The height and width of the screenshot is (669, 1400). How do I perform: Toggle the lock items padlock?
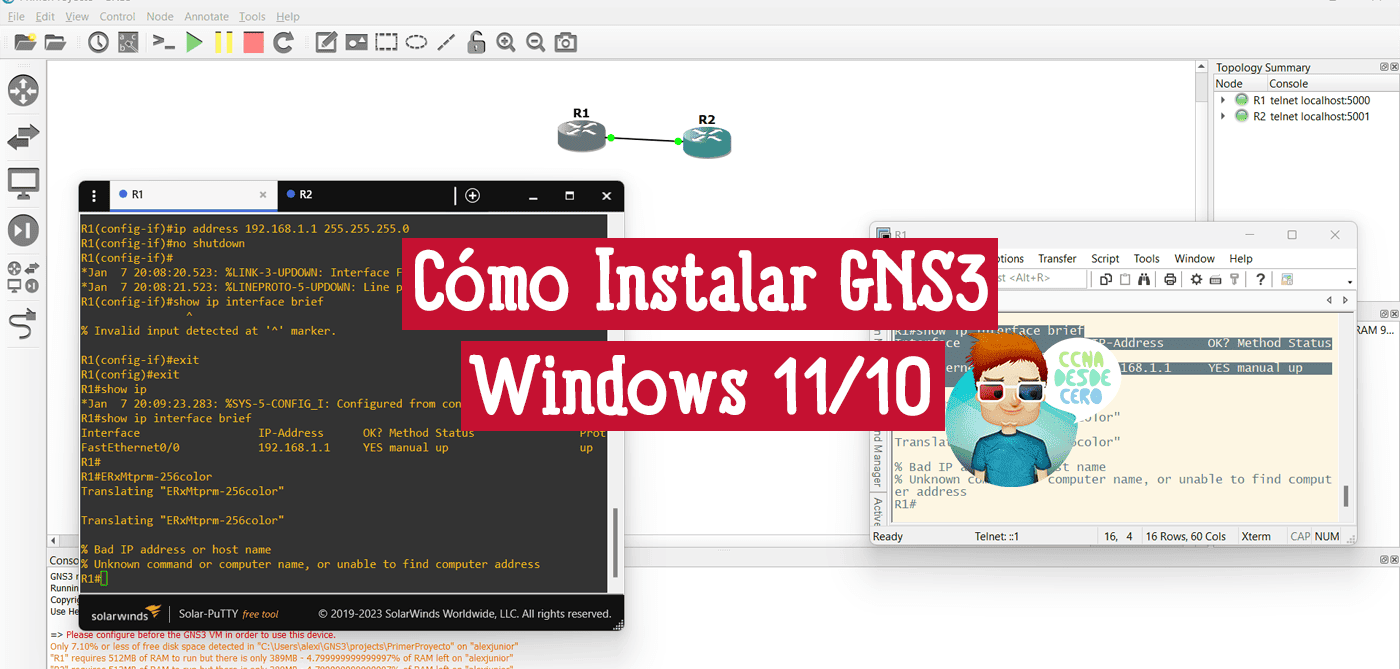pyautogui.click(x=476, y=42)
